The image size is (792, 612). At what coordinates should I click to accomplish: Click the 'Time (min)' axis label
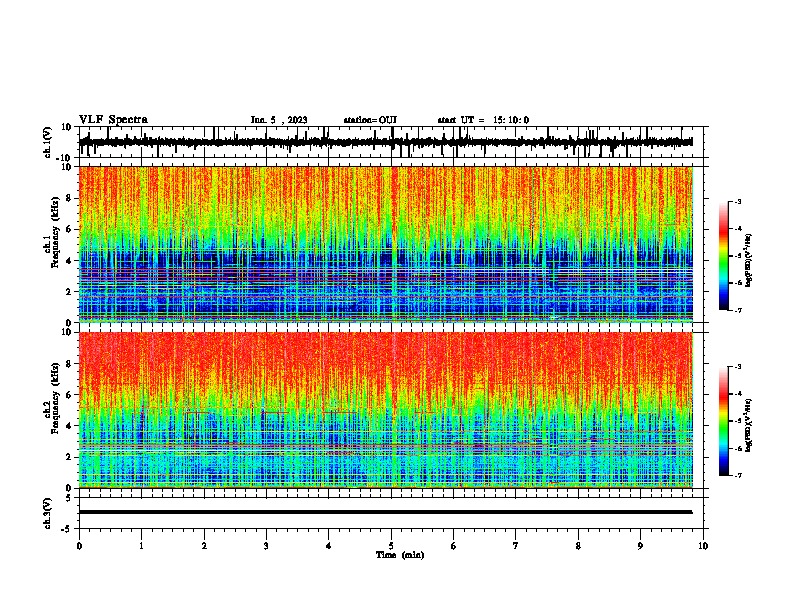pos(400,555)
